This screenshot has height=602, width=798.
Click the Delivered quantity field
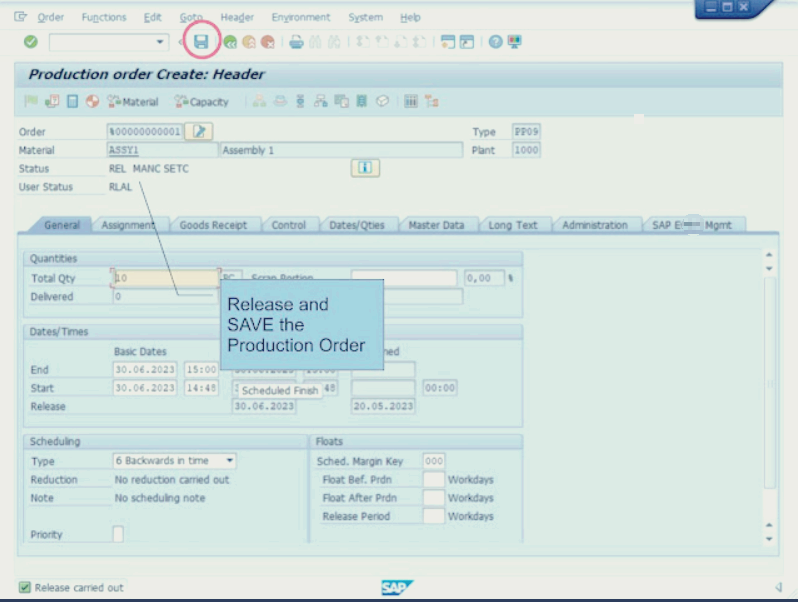[165, 296]
